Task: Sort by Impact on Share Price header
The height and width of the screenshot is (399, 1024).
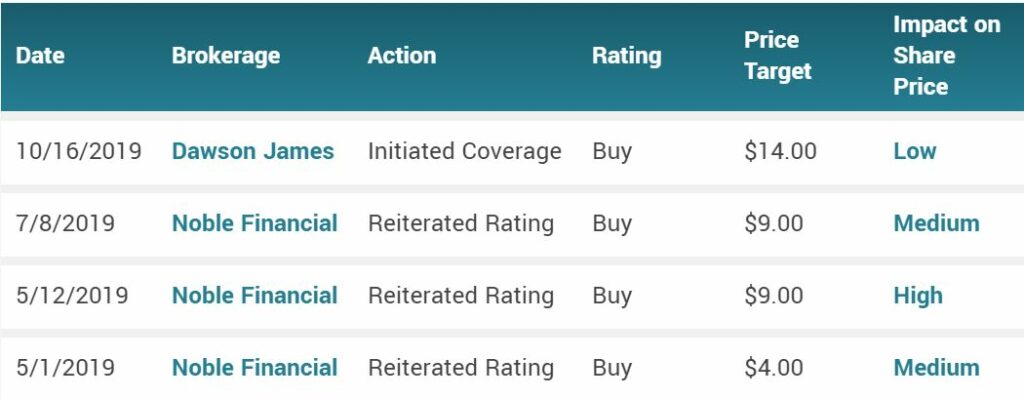Action: click(x=946, y=56)
